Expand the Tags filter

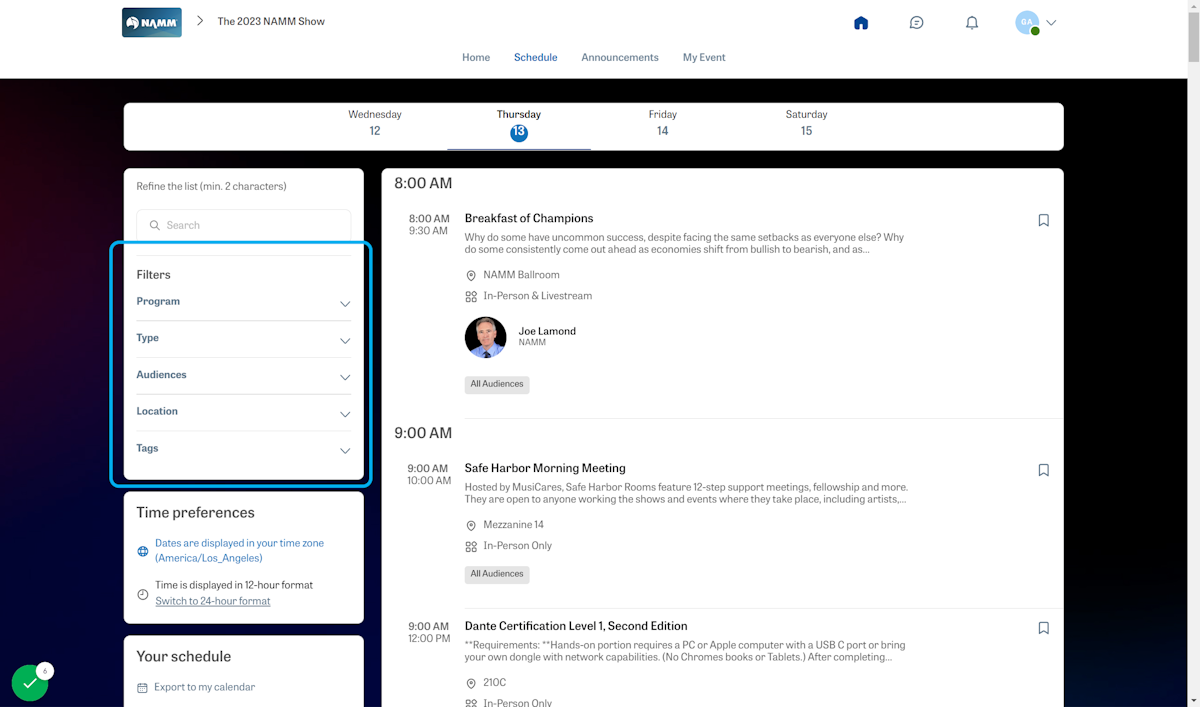point(243,449)
